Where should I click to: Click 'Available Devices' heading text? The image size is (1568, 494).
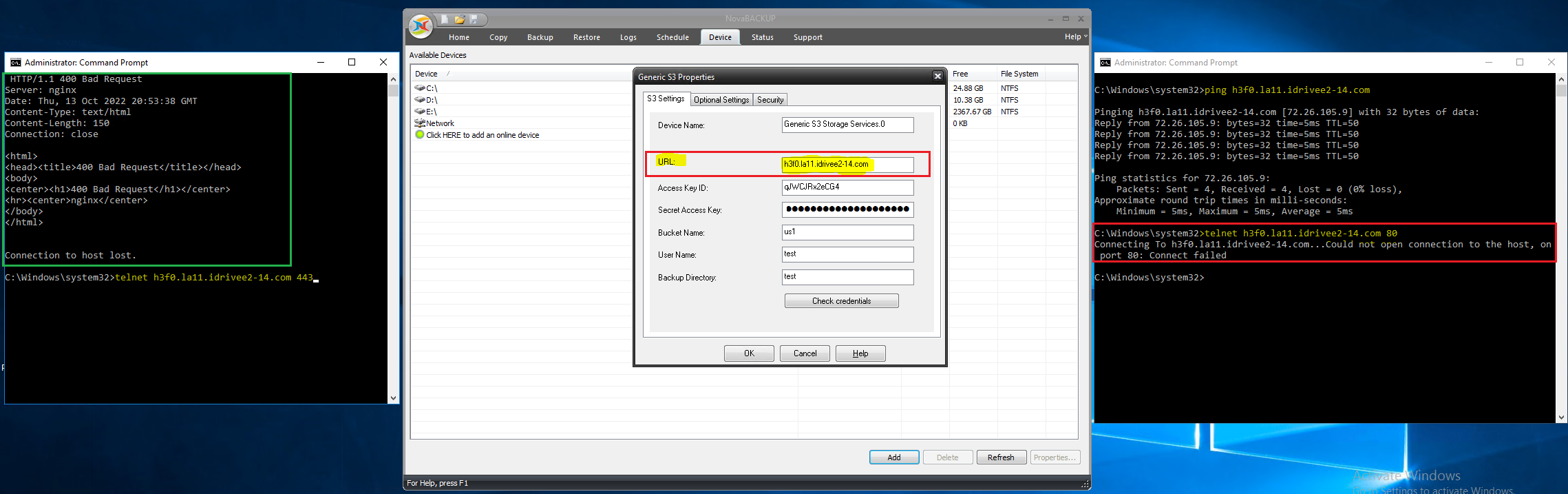tap(438, 55)
